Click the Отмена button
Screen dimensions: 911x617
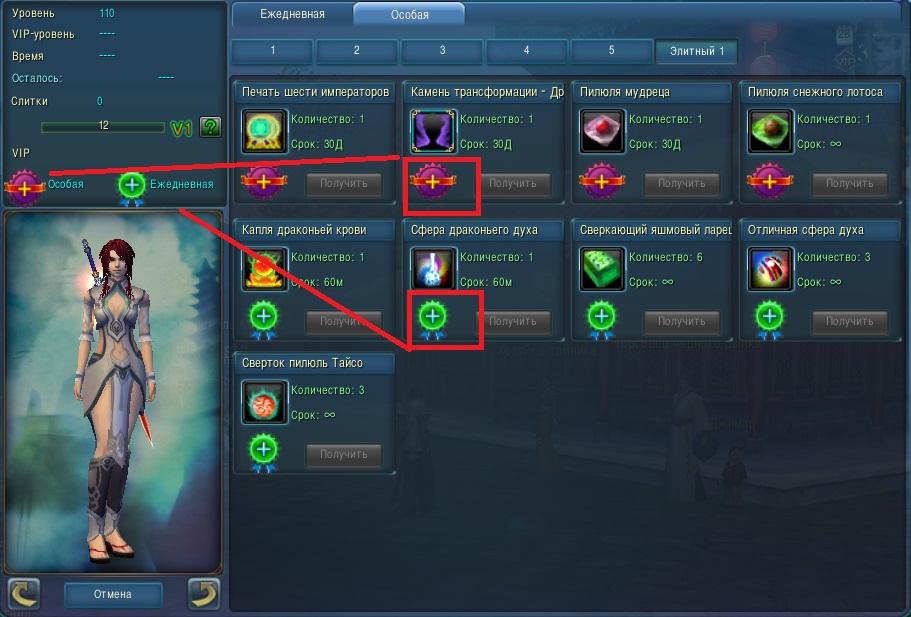coord(113,594)
